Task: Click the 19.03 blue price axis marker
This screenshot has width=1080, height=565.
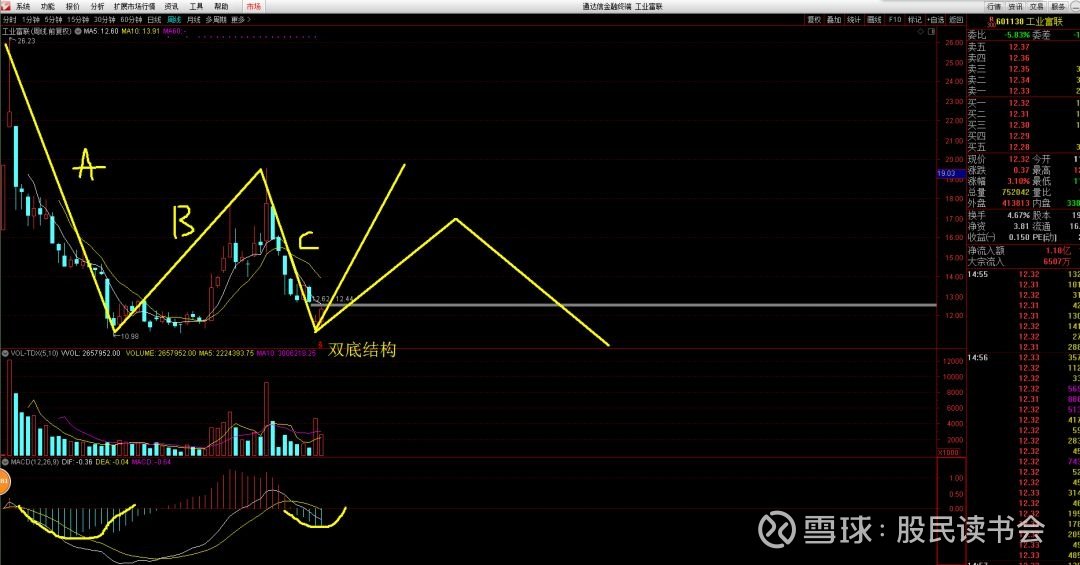Action: (x=950, y=174)
